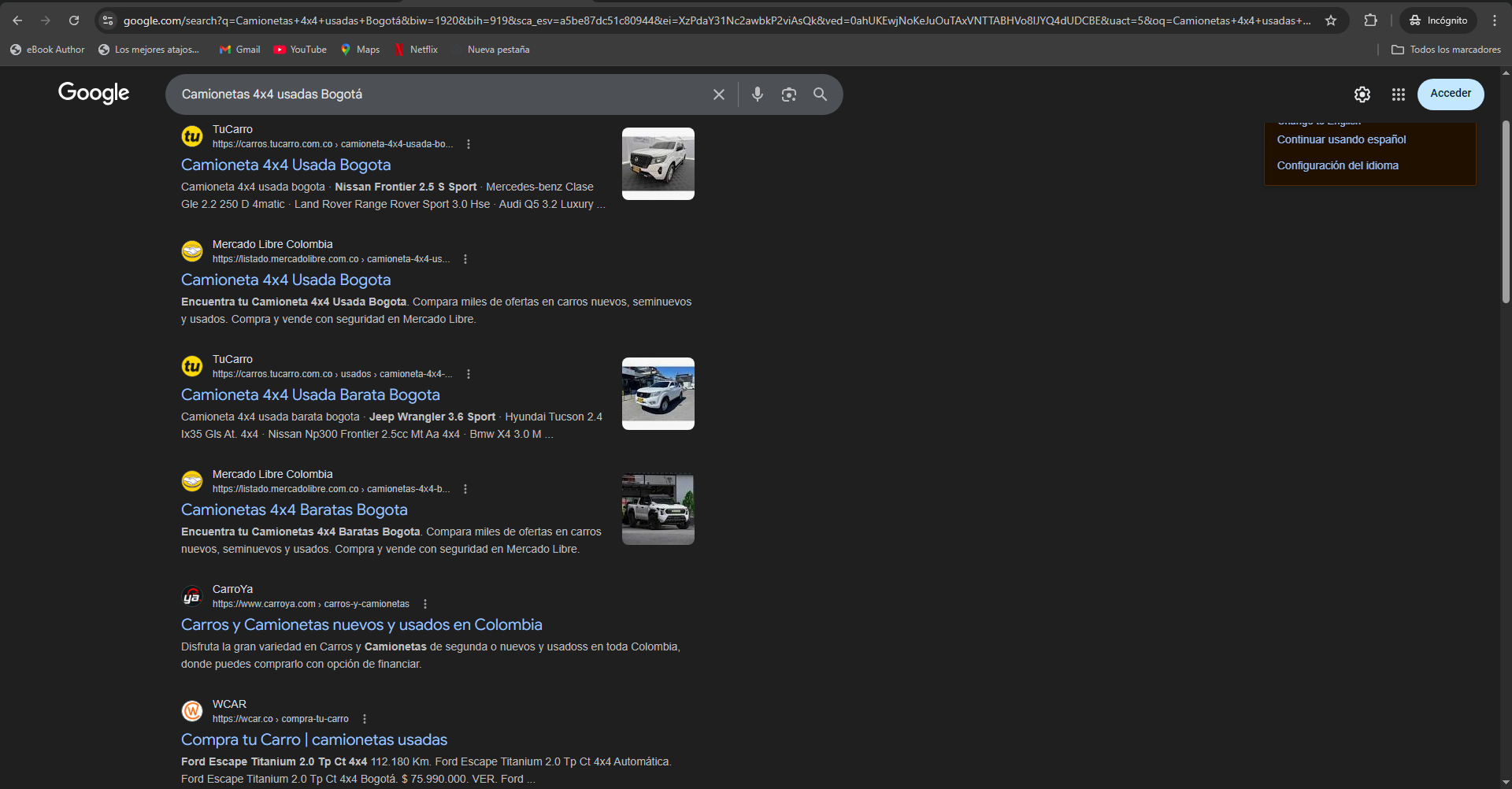Click the TuCarro site favicon
Screen dimensions: 1512x789
click(x=191, y=135)
